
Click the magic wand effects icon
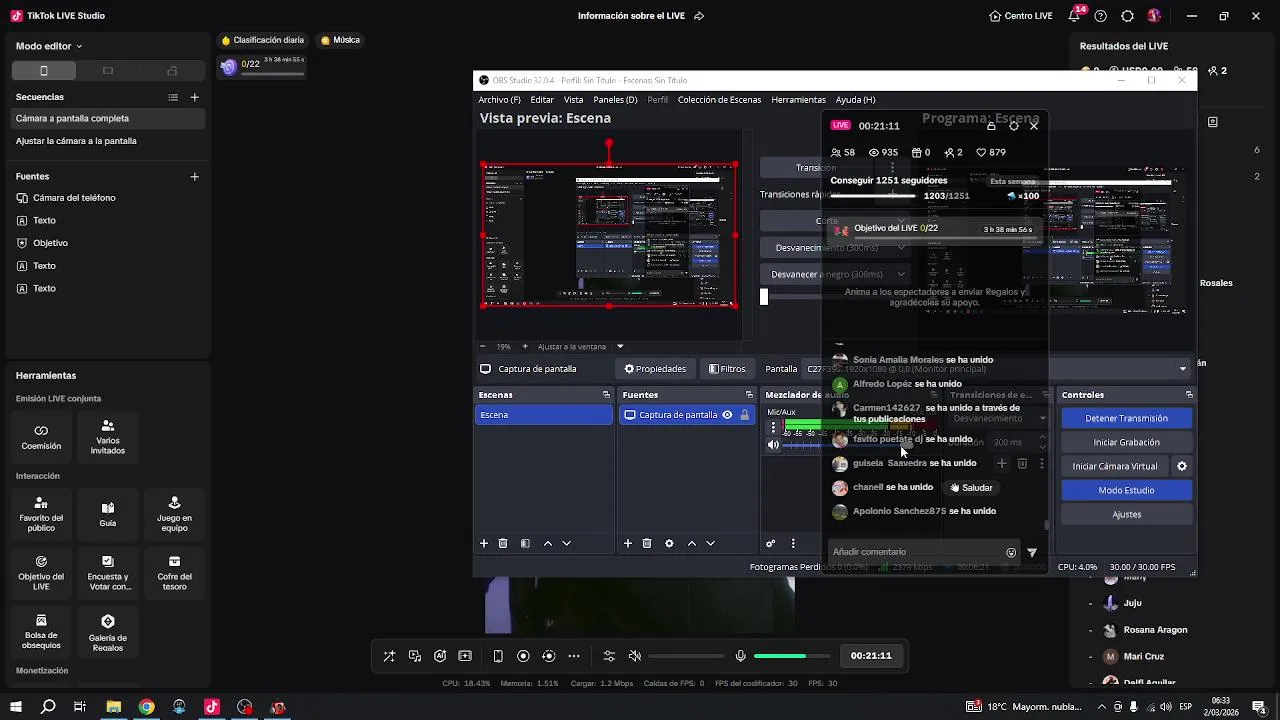(x=389, y=656)
